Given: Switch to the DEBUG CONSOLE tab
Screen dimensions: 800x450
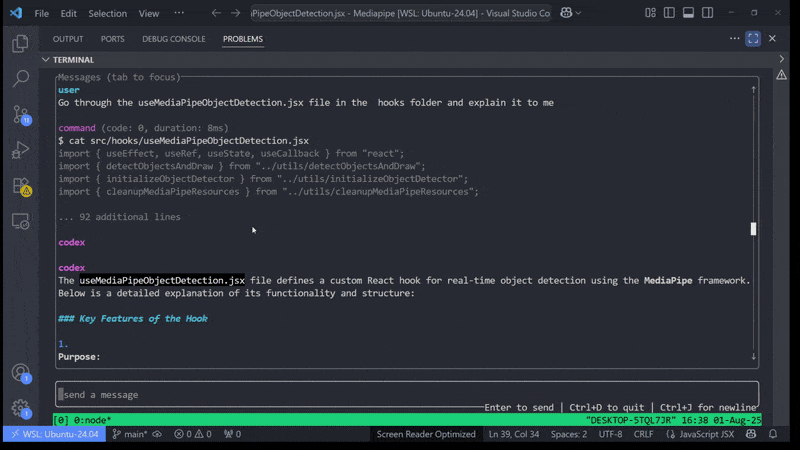Looking at the screenshot, I should [x=173, y=39].
